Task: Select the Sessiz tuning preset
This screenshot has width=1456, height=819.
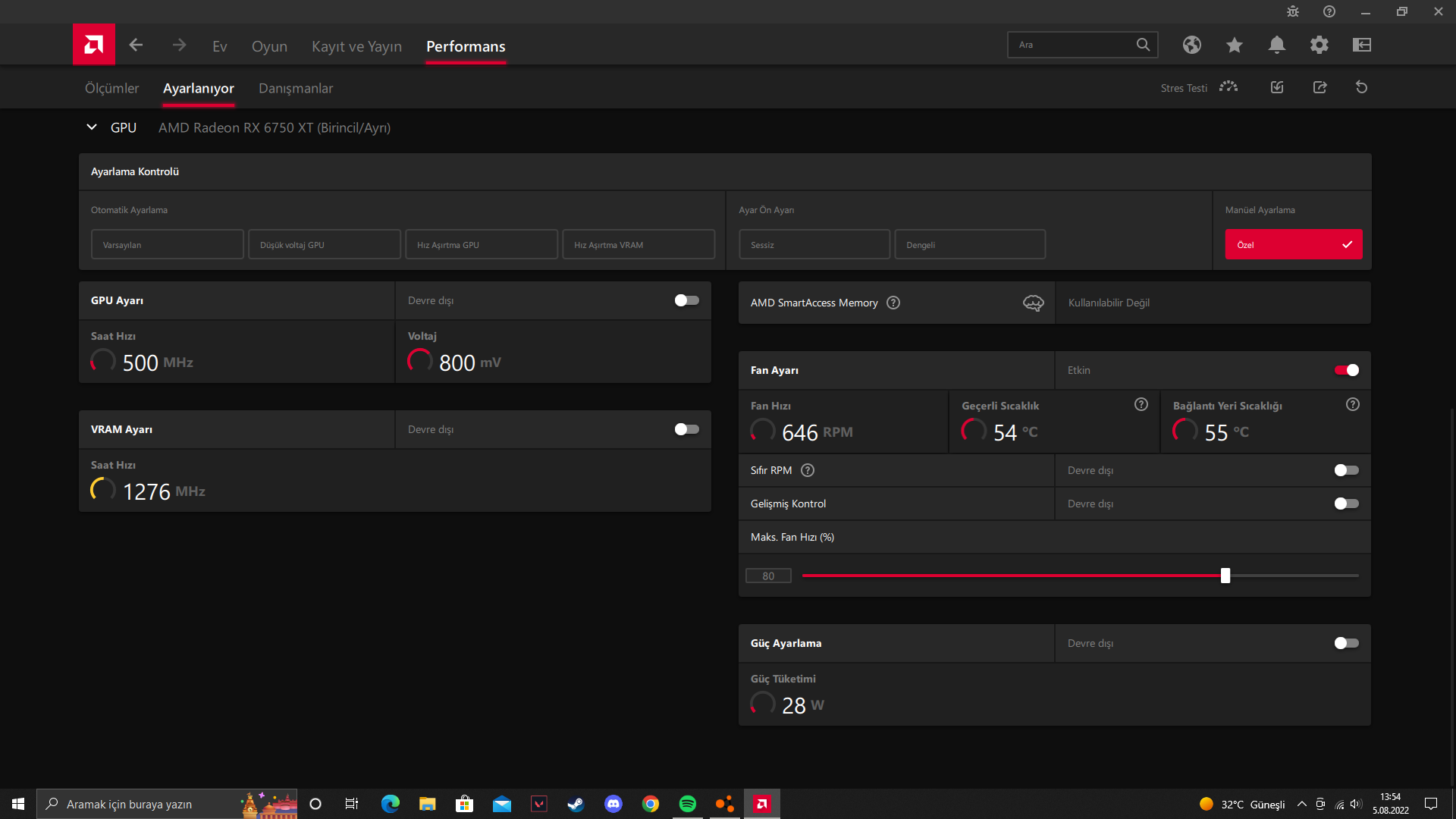Action: pos(814,244)
